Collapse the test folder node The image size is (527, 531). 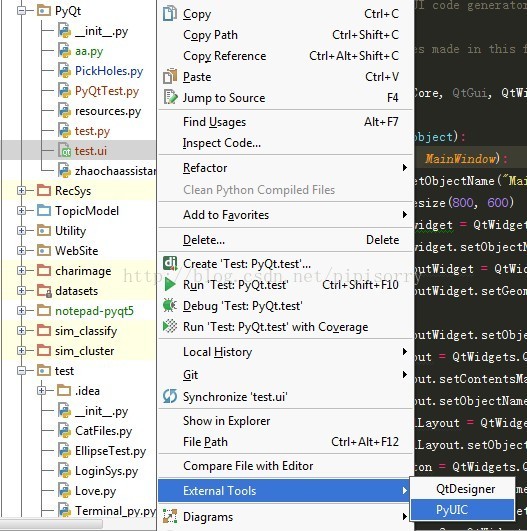[x=21, y=371]
